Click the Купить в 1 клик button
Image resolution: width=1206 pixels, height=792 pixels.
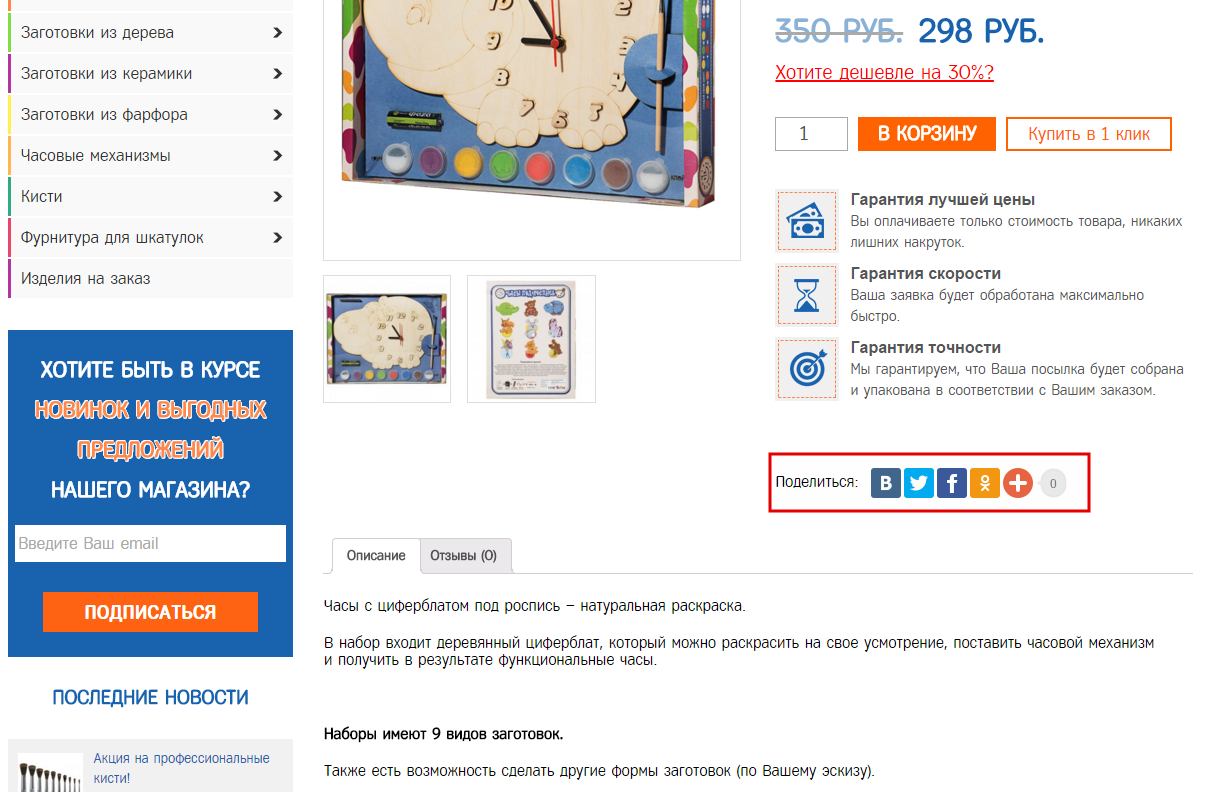pos(1089,134)
